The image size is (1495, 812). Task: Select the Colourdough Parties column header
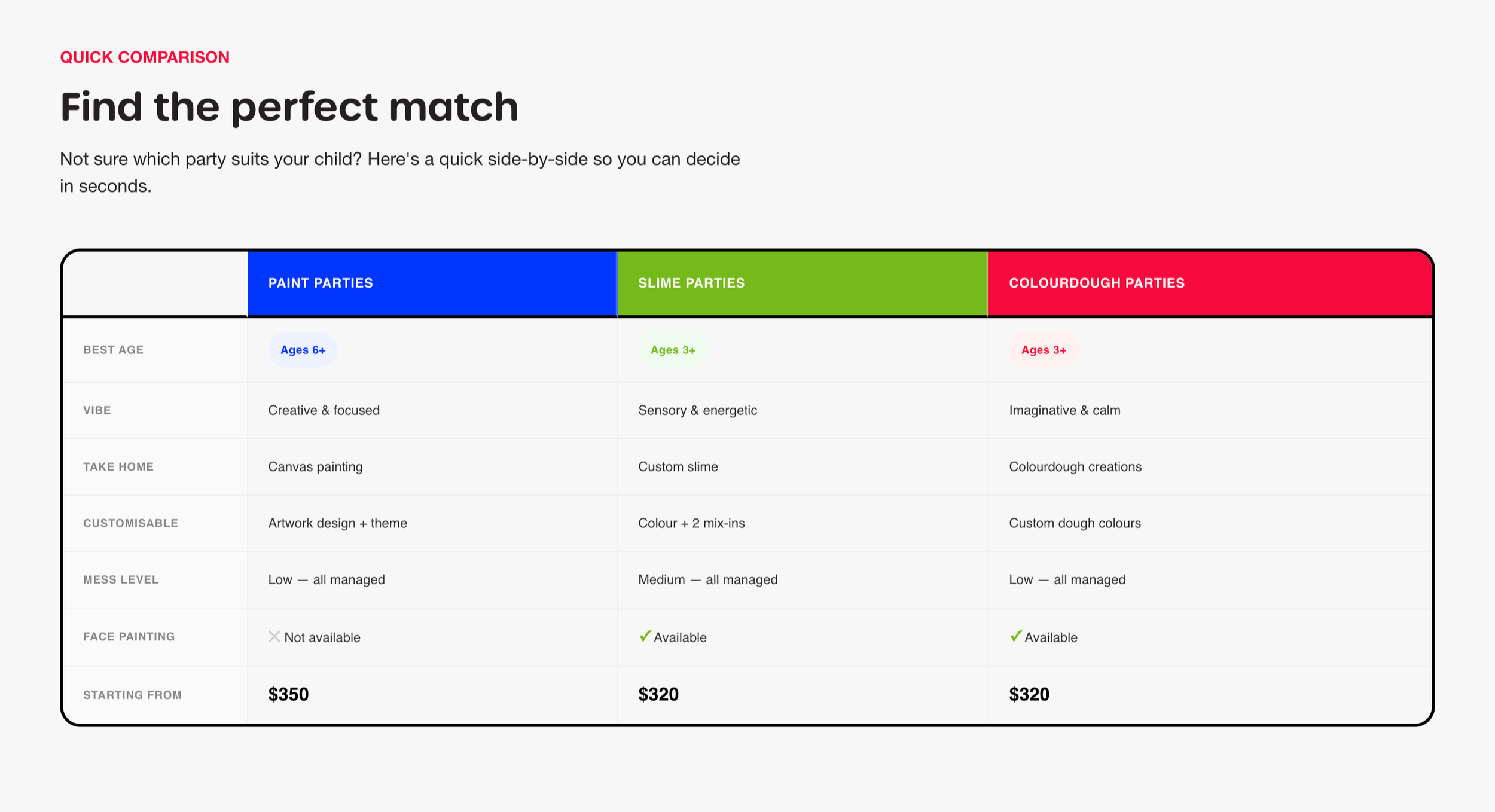point(1210,283)
